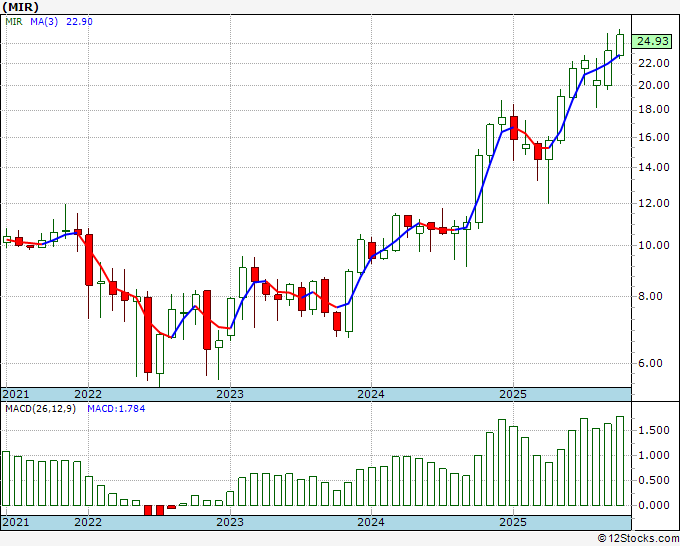The image size is (680, 546).
Task: Click the 16.00 price axis label
Action: [x=654, y=137]
